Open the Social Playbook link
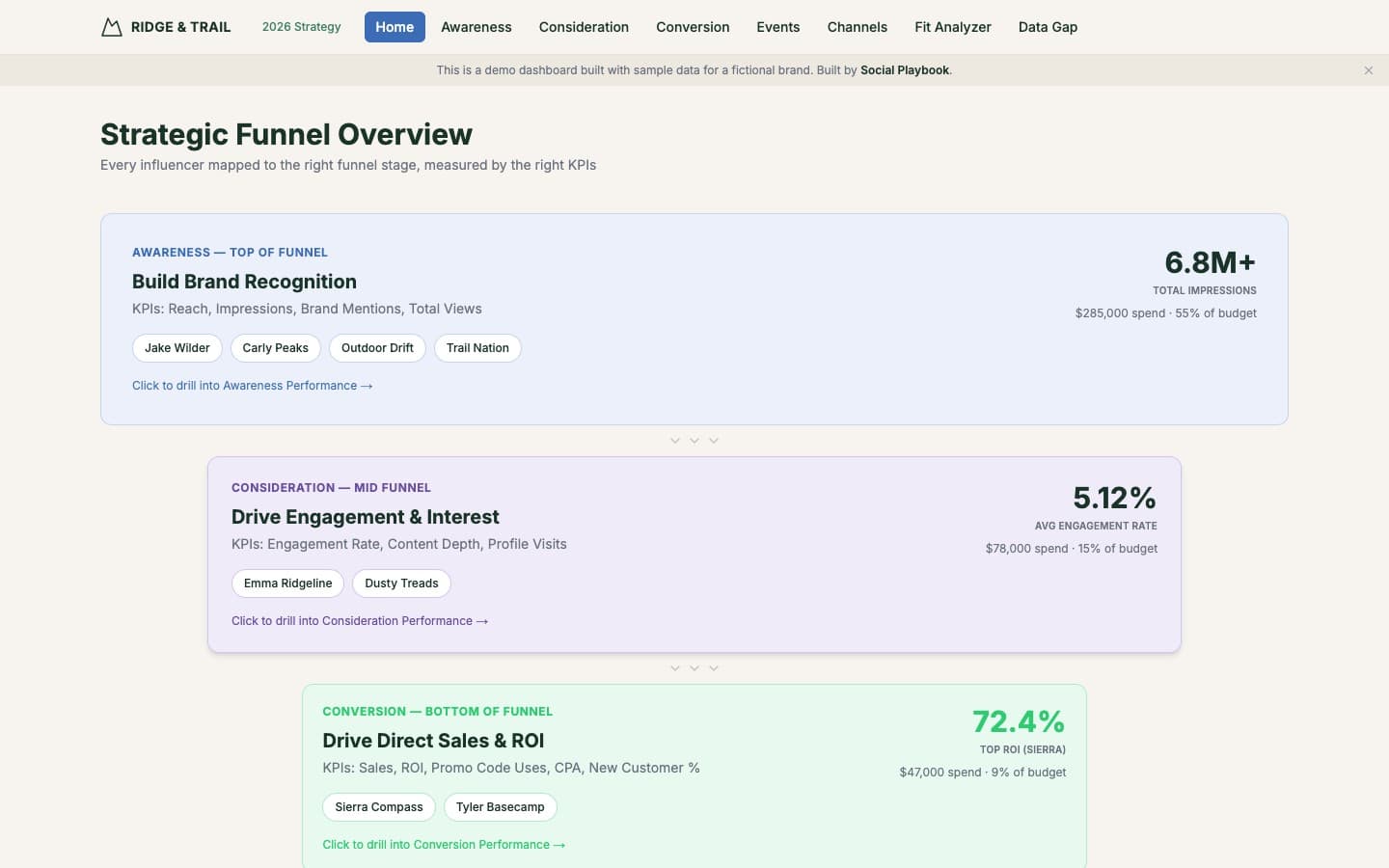 pos(904,70)
